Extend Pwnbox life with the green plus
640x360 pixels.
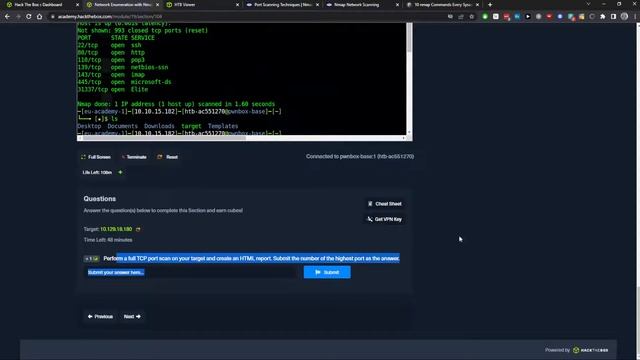coord(120,172)
